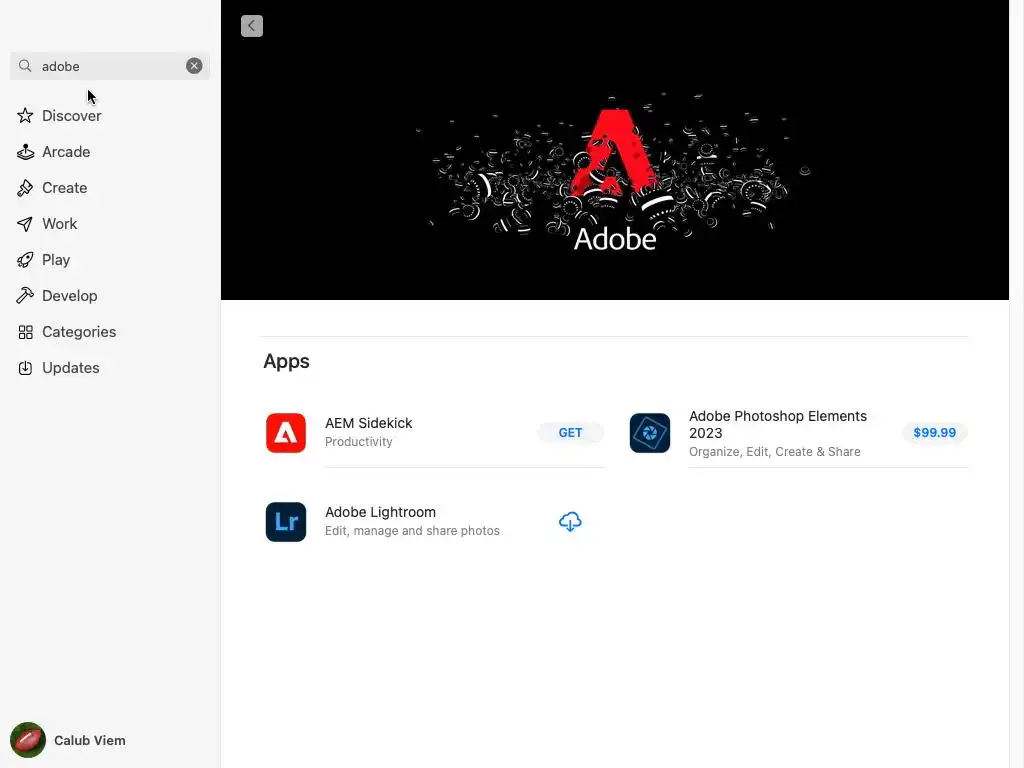Open account name Calub Viem
Viewport: 1024px width, 768px height.
pyautogui.click(x=89, y=740)
